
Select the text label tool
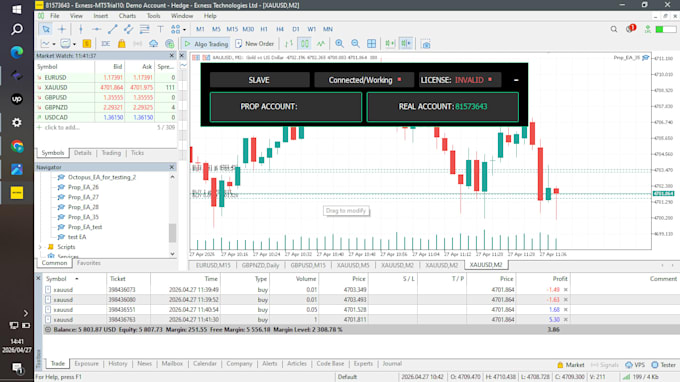(x=160, y=29)
